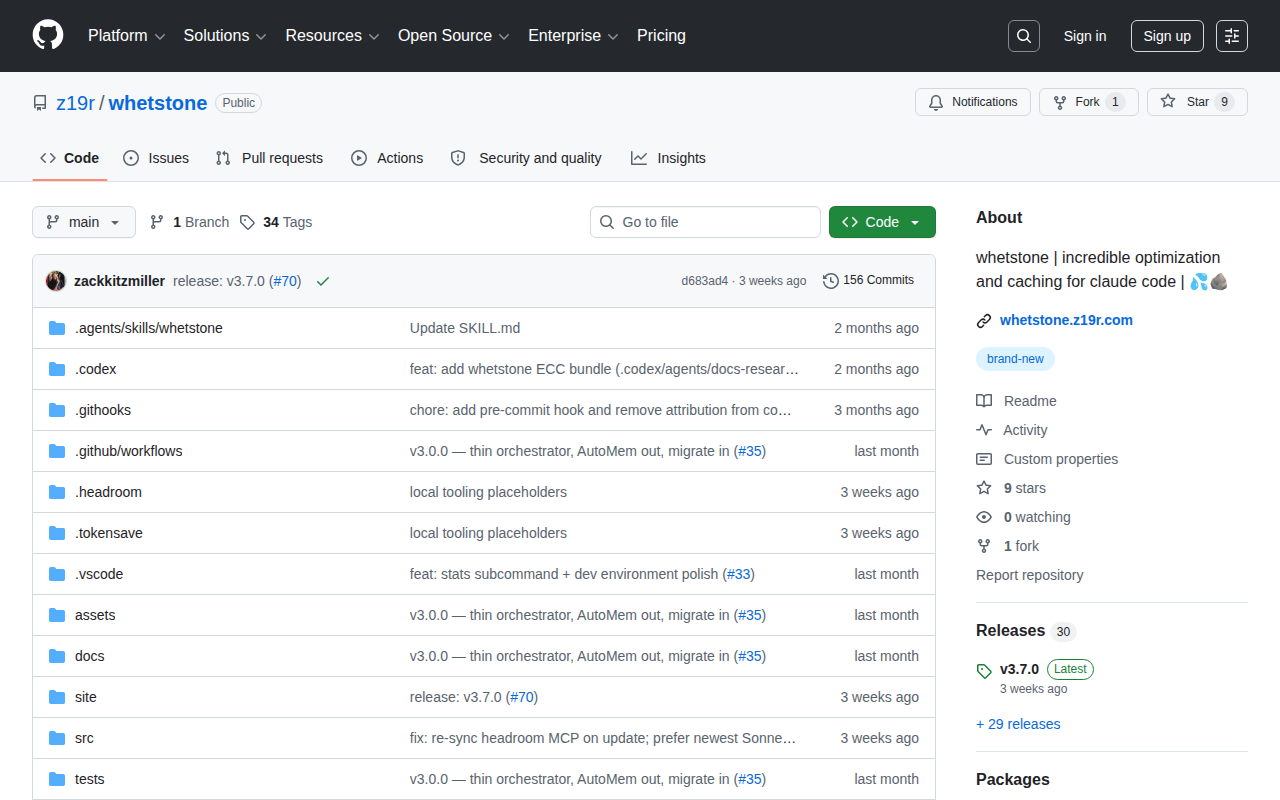Screen dimensions: 1280x800
Task: Open the 'Update SKILL.md' commit message
Action: (x=465, y=328)
